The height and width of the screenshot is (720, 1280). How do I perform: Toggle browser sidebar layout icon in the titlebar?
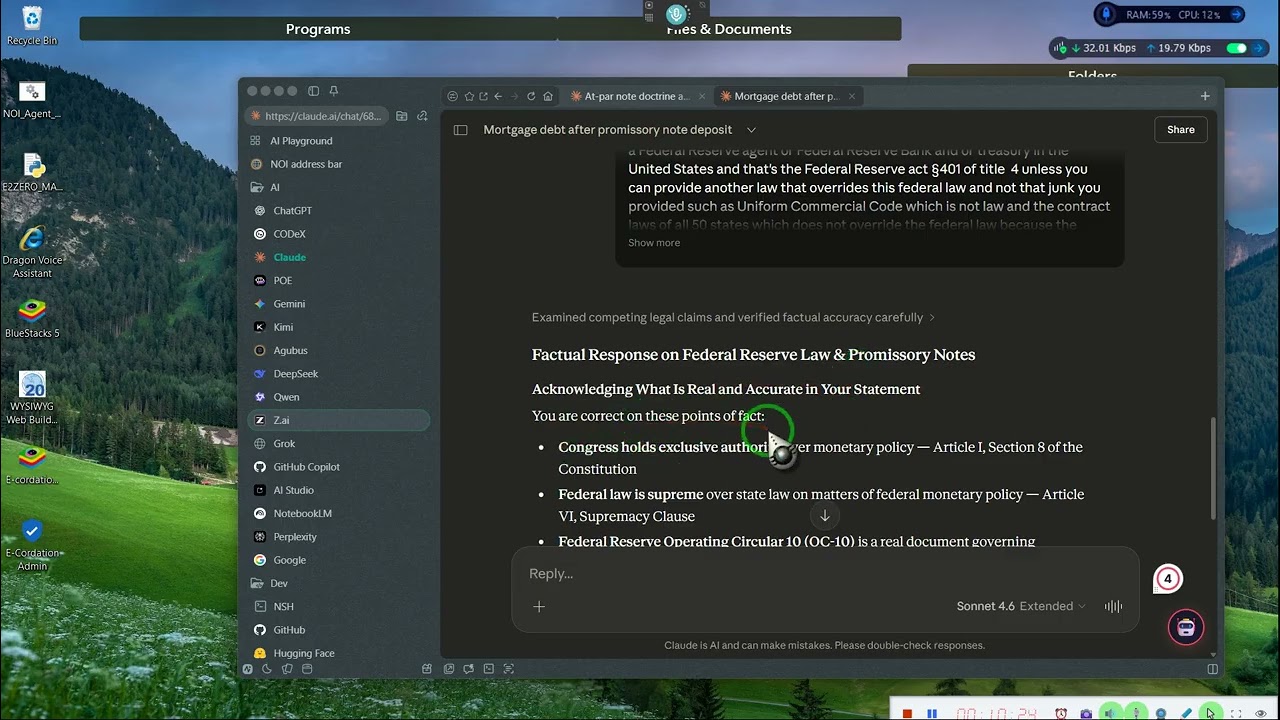tap(313, 91)
